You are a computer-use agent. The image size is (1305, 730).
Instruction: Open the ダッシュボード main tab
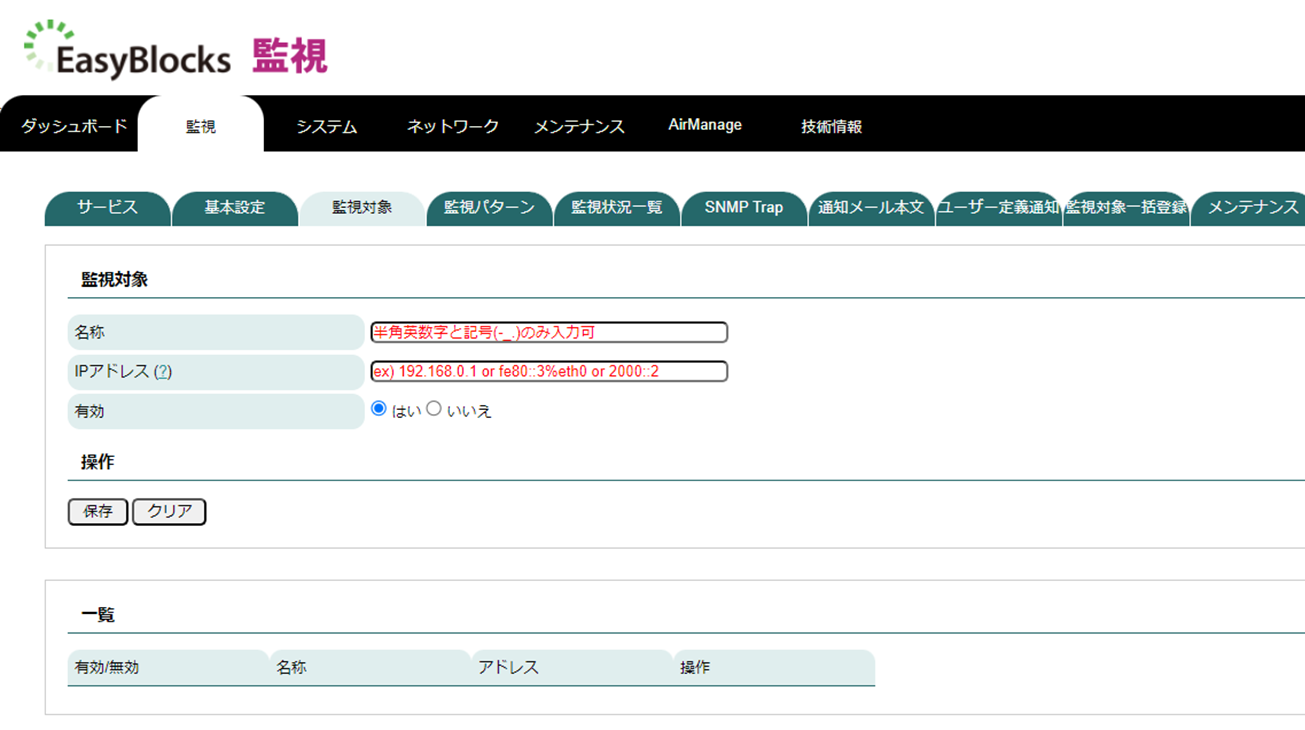[74, 127]
